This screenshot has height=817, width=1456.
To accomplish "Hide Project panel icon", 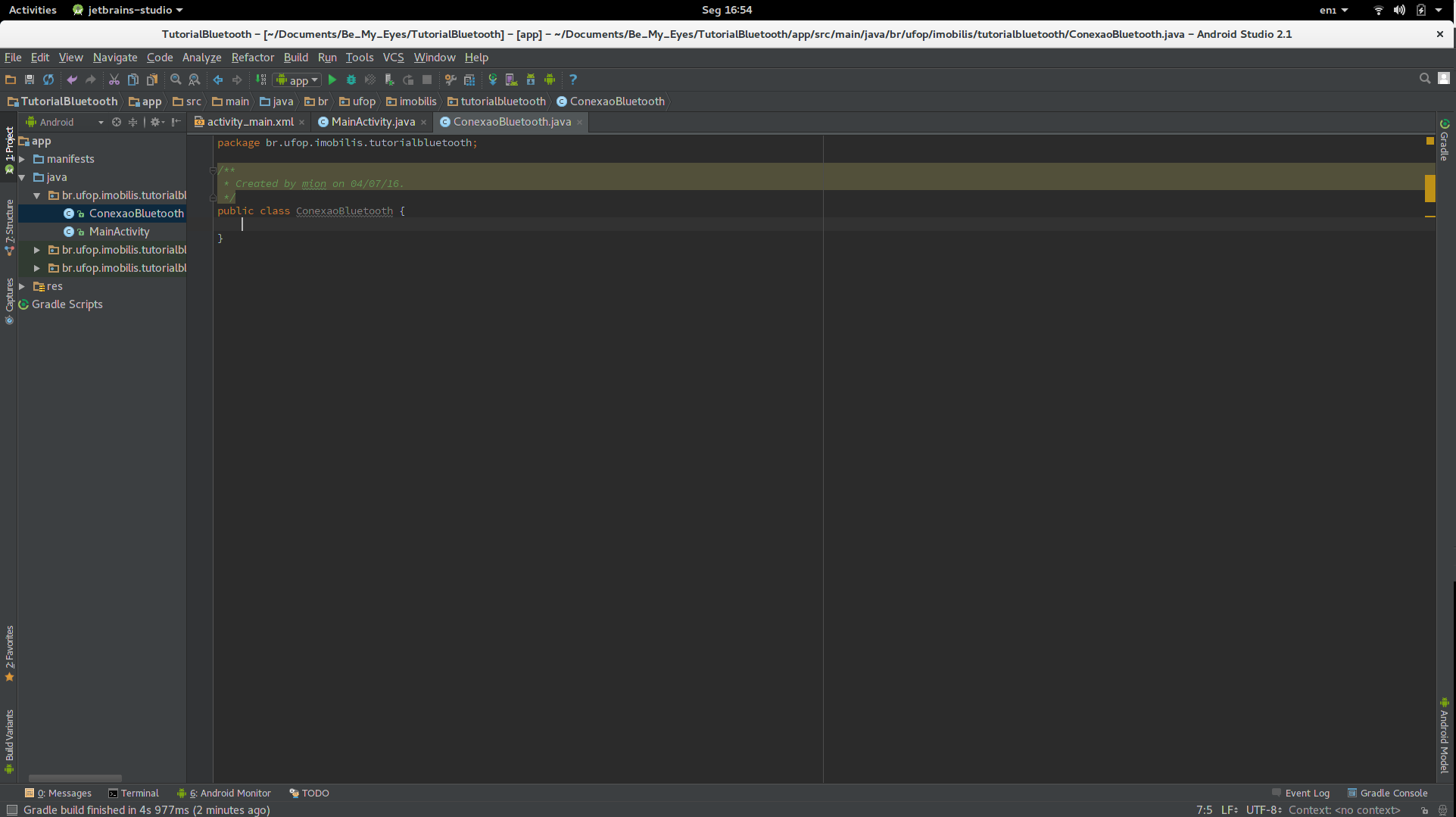I will 176,122.
